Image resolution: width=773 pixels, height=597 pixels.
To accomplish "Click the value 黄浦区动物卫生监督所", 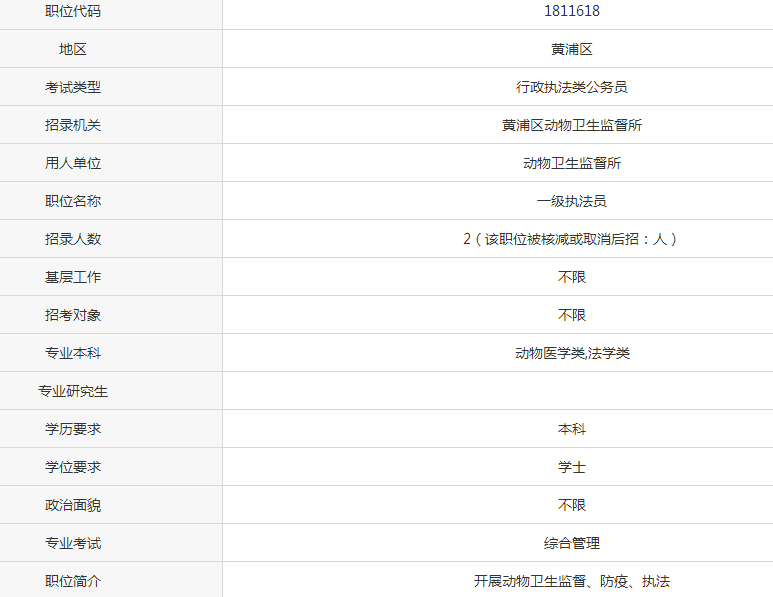I will (x=572, y=125).
